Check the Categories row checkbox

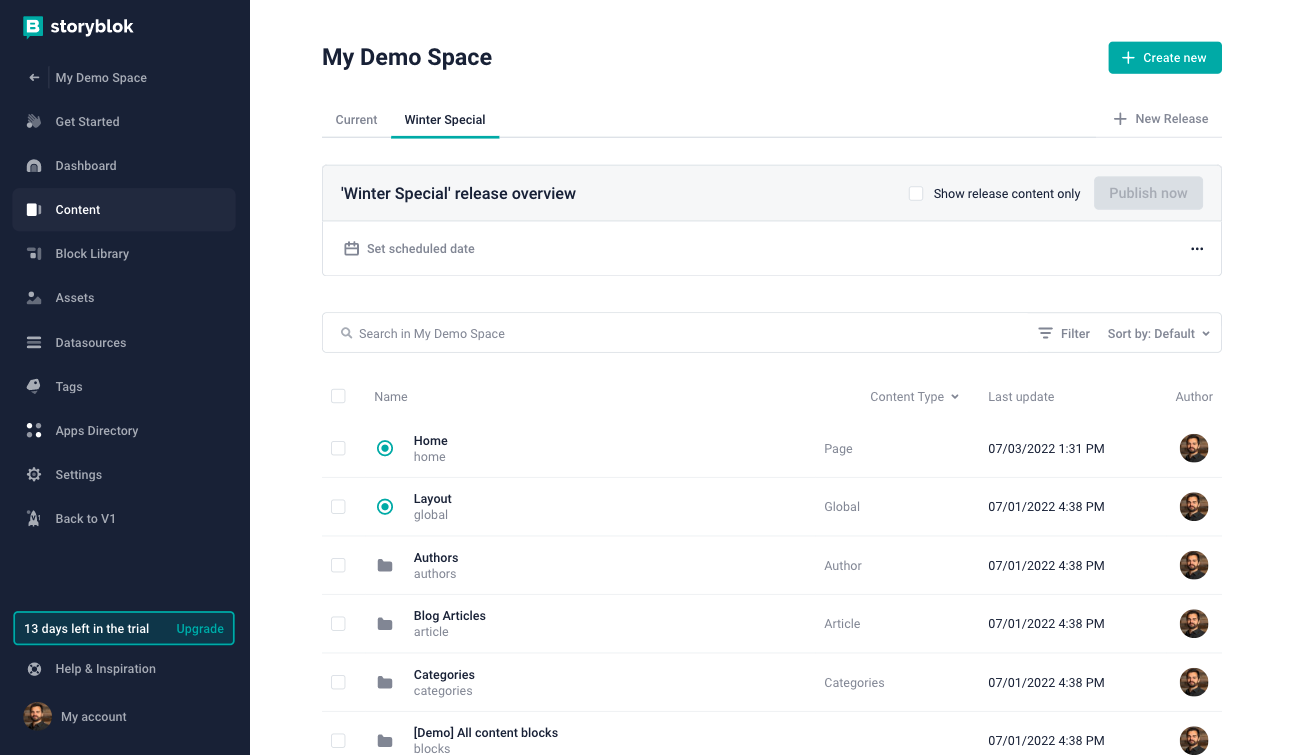click(x=338, y=682)
